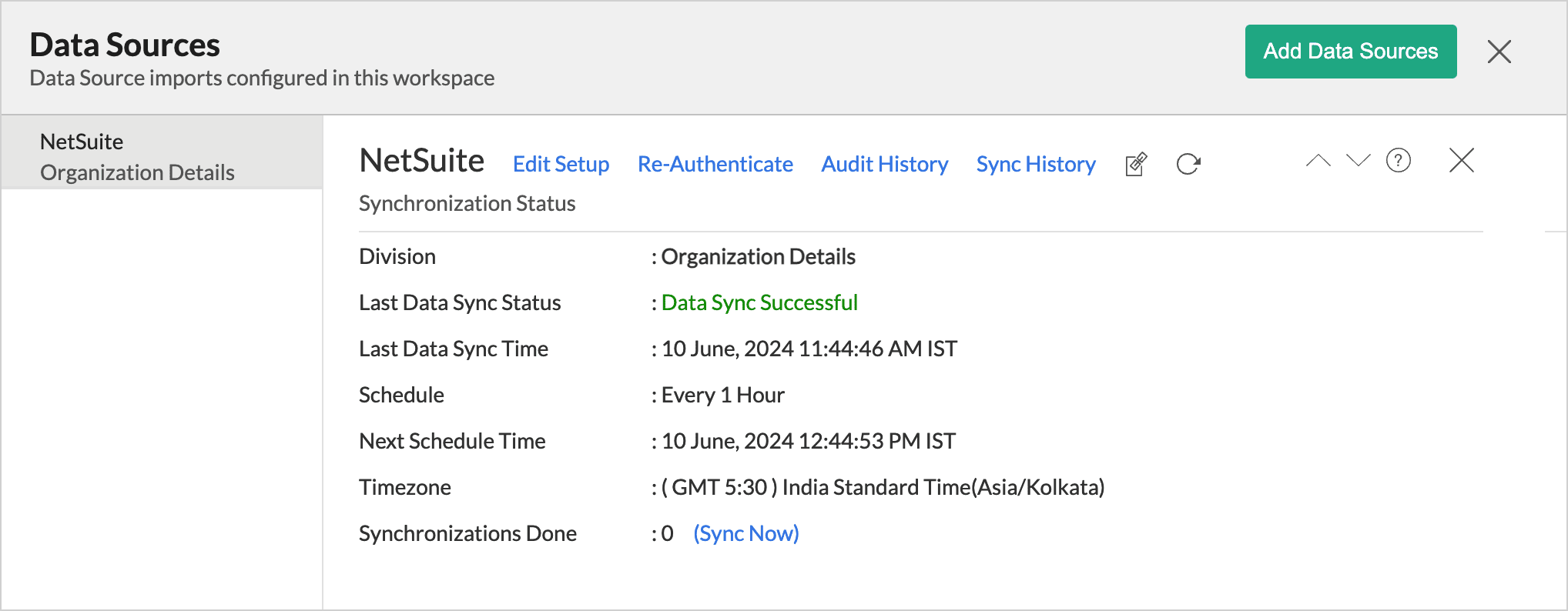Viewport: 1568px width, 611px height.
Task: Go to next data source with down chevron
Action: 1358,160
